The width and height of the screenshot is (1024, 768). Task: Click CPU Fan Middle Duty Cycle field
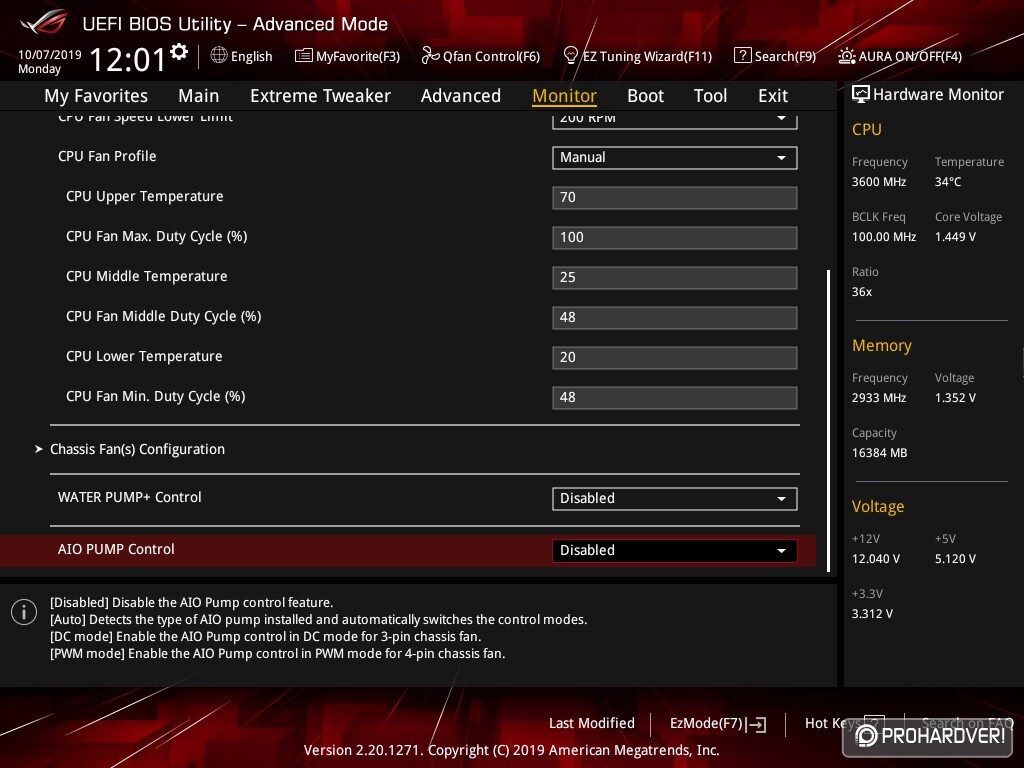click(675, 317)
